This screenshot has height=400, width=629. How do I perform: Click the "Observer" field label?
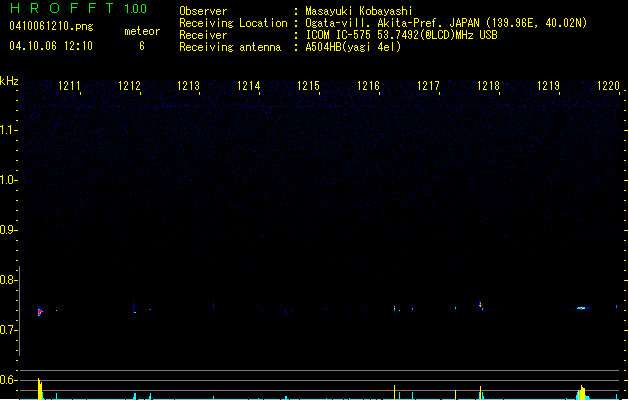click(x=203, y=11)
